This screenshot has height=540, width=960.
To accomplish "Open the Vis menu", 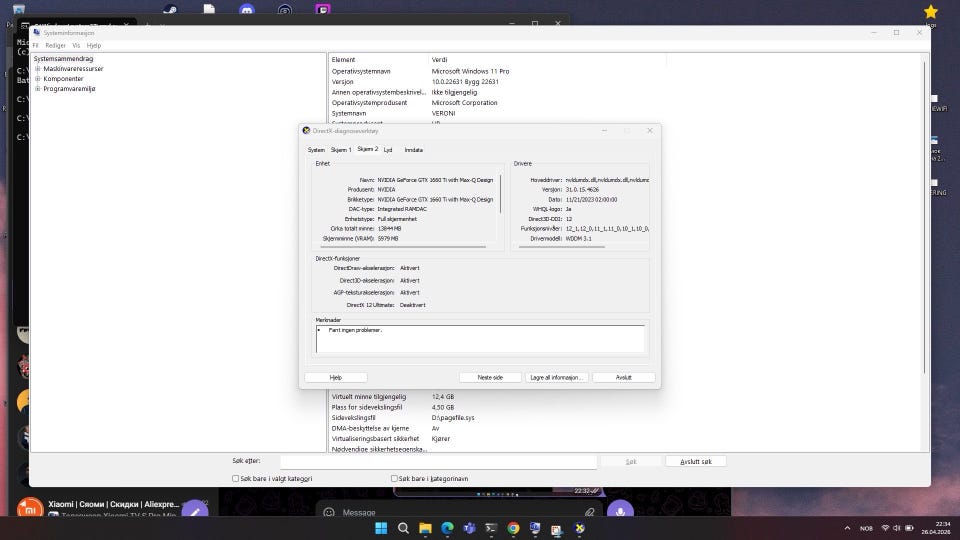I will 76,45.
